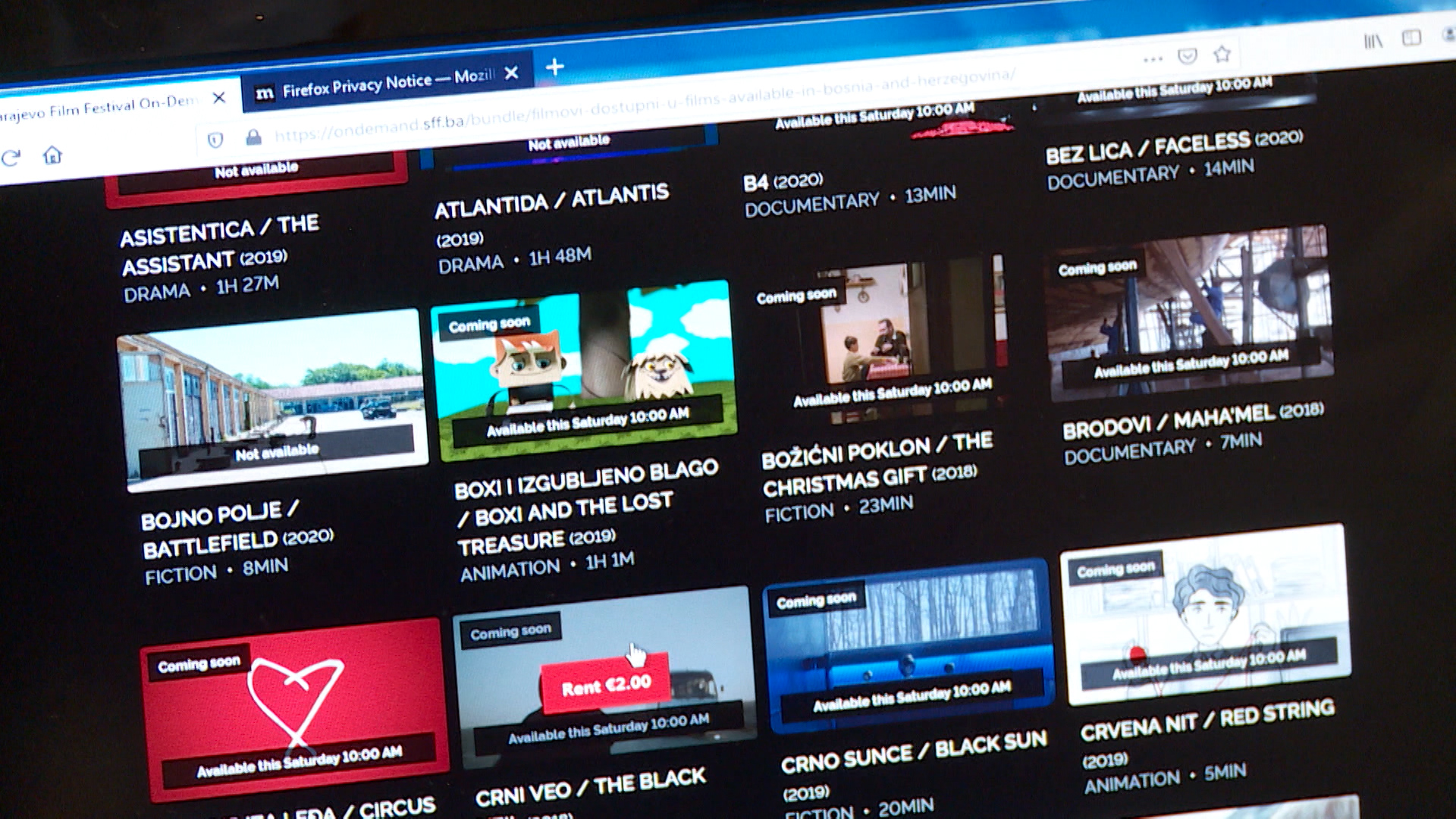The width and height of the screenshot is (1456, 819).
Task: Toggle the sidebar view icon
Action: [1411, 38]
